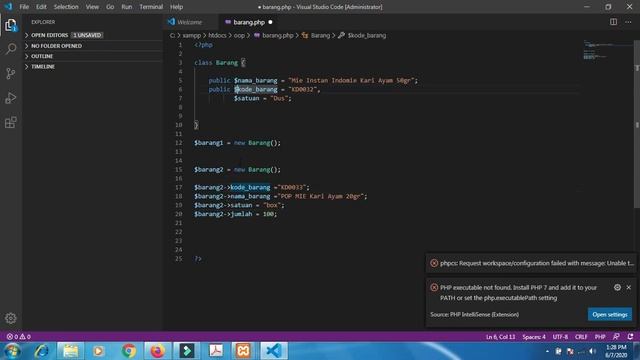Open Google Chrome from taskbar
Viewport: 640px width, 360px height.
tap(129, 351)
